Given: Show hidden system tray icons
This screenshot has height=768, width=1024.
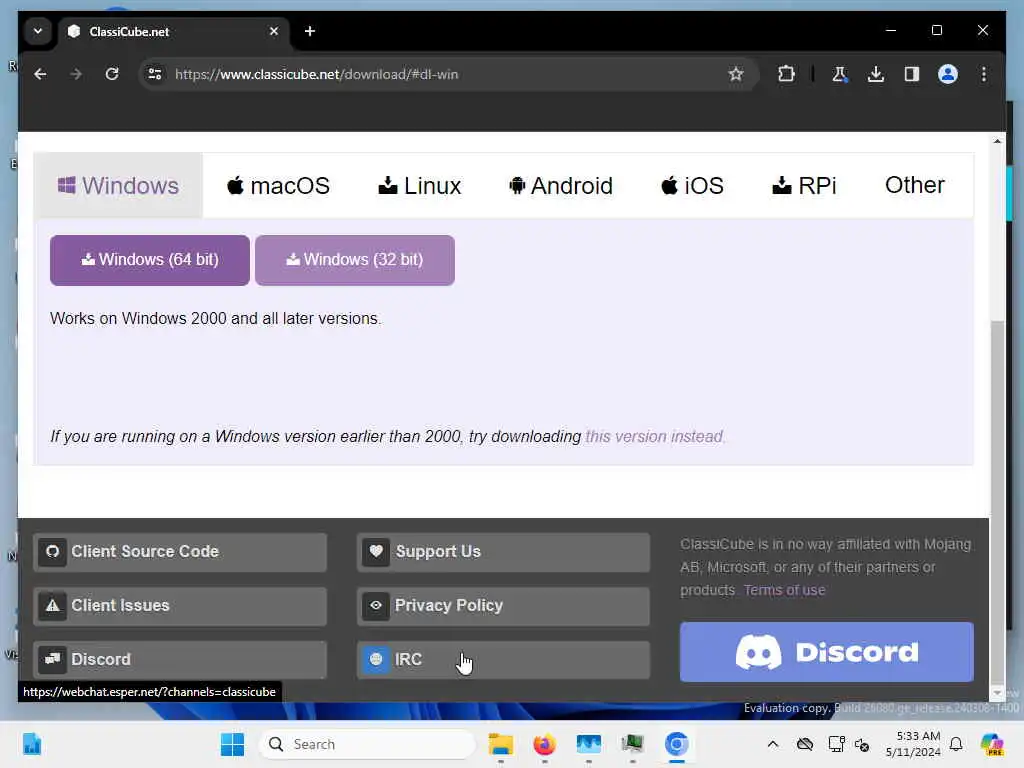Looking at the screenshot, I should tap(773, 744).
